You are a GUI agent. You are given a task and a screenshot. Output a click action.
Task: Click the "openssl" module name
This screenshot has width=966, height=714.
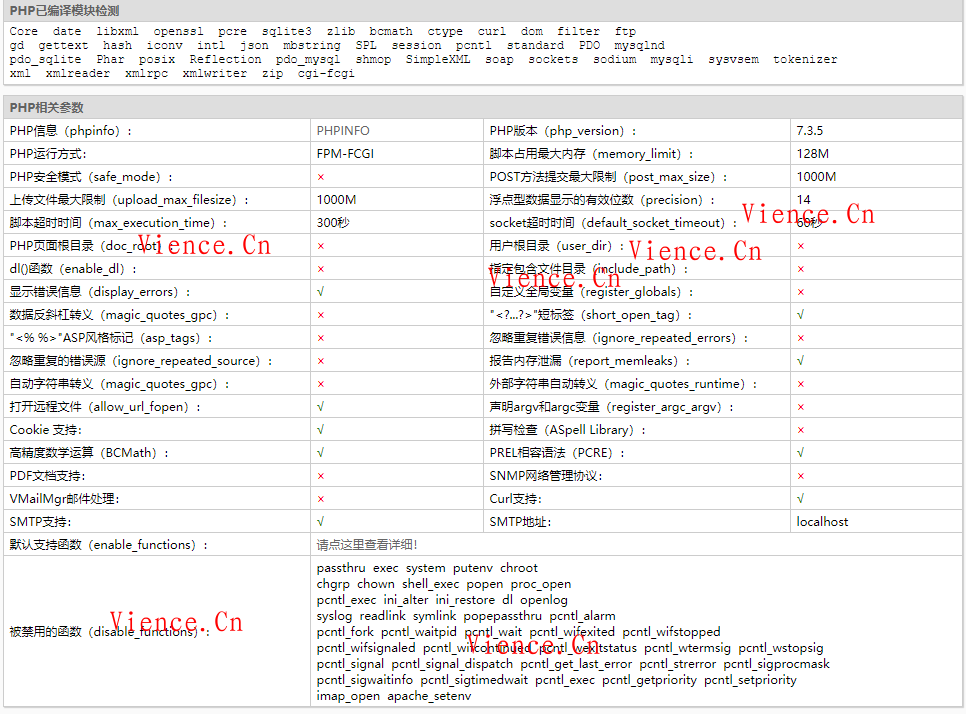178,31
